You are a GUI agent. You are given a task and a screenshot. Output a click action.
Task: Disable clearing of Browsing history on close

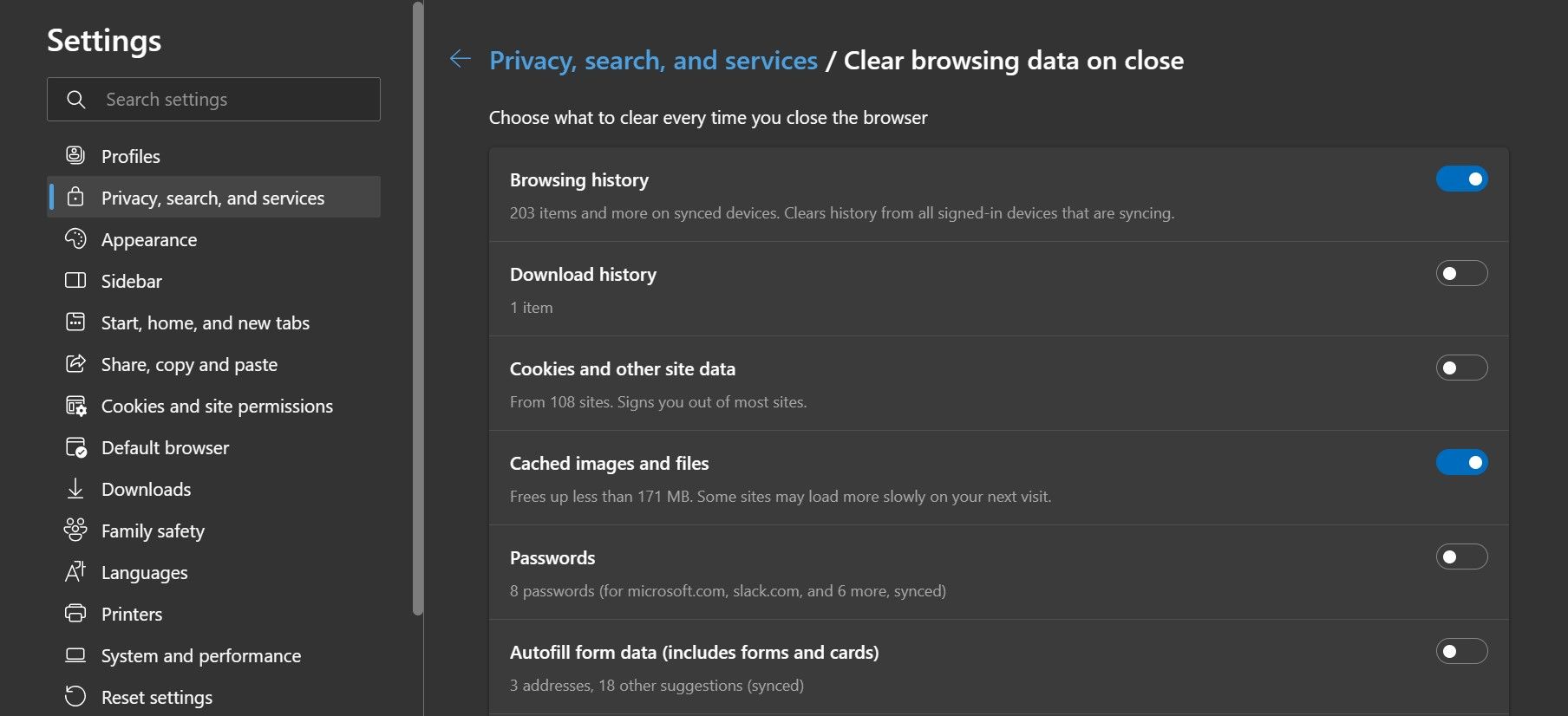1462,179
